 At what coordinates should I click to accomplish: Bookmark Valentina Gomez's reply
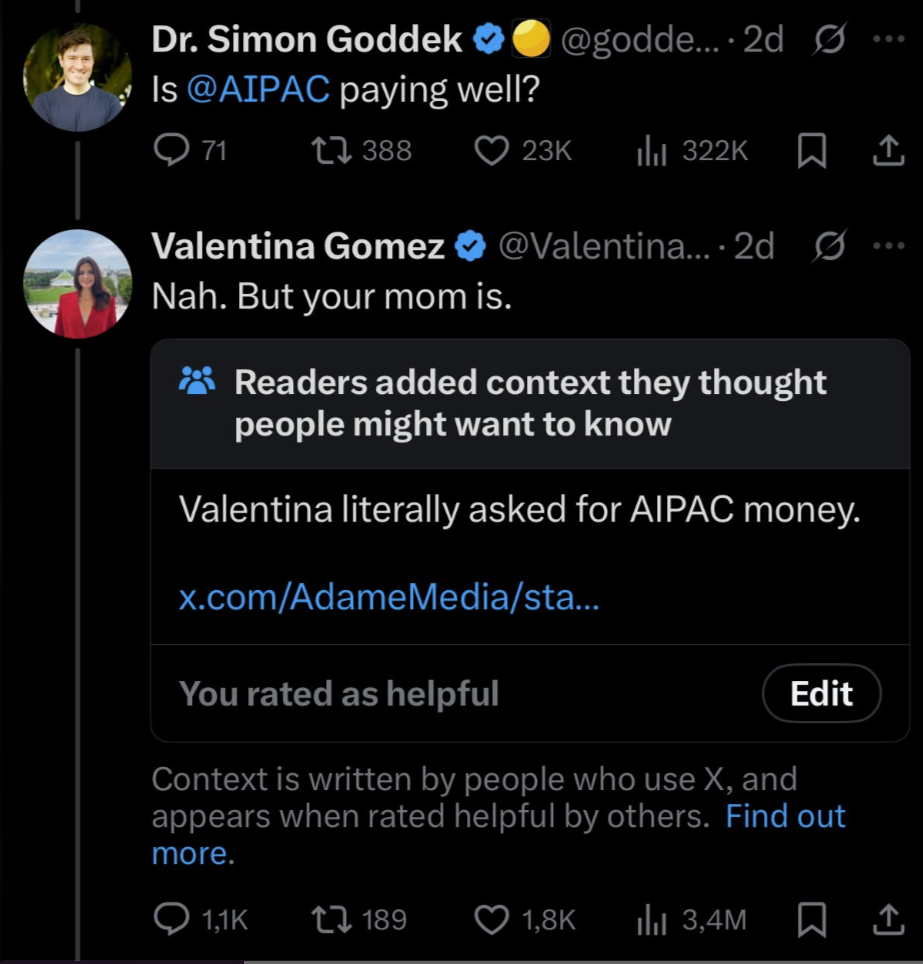pos(813,919)
